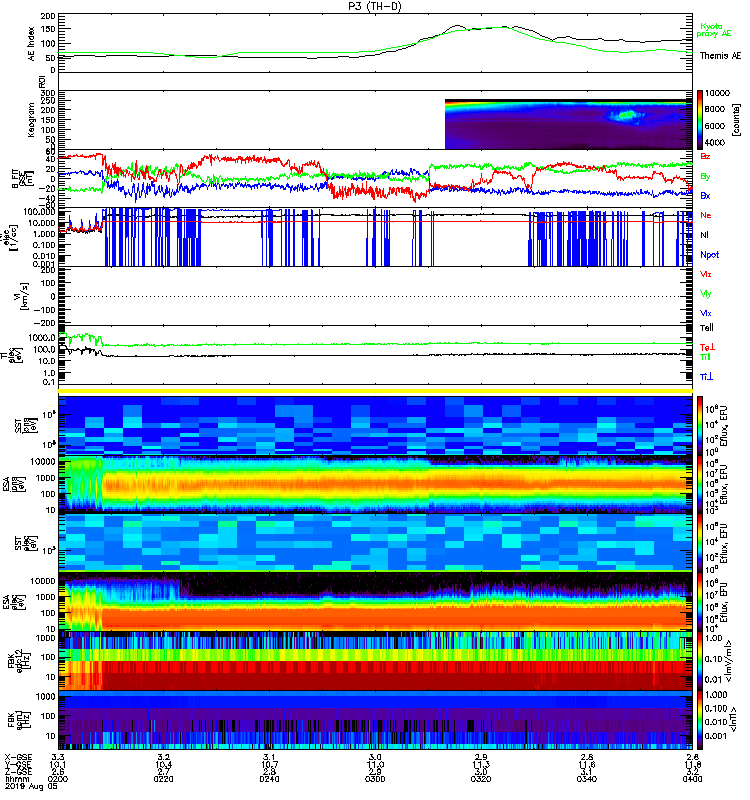Viewport: 750px width, 800px height.
Task: Click the "2019 Aug 05" date label
Action: pyautogui.click(x=31, y=787)
